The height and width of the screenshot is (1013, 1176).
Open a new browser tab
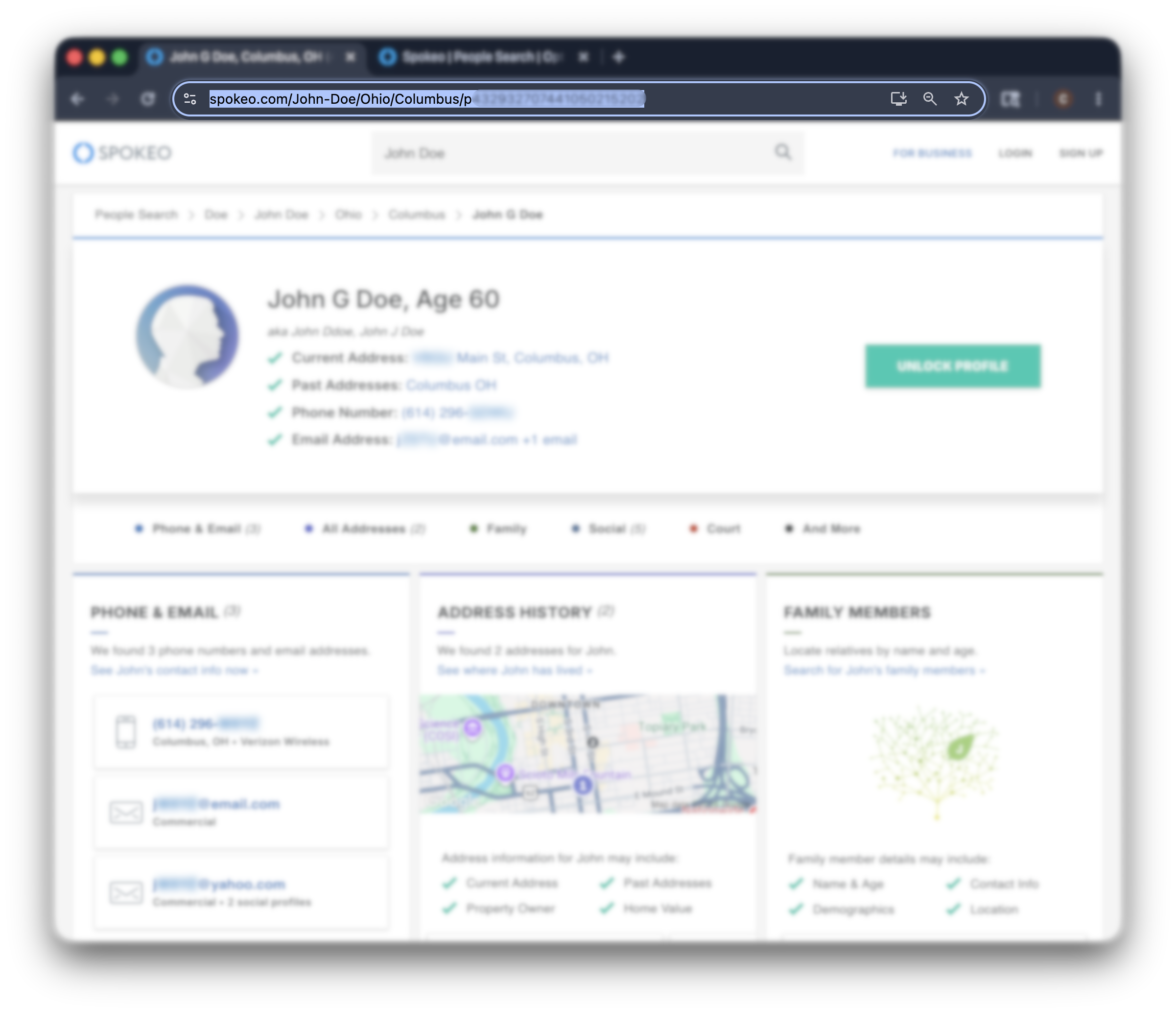point(619,57)
